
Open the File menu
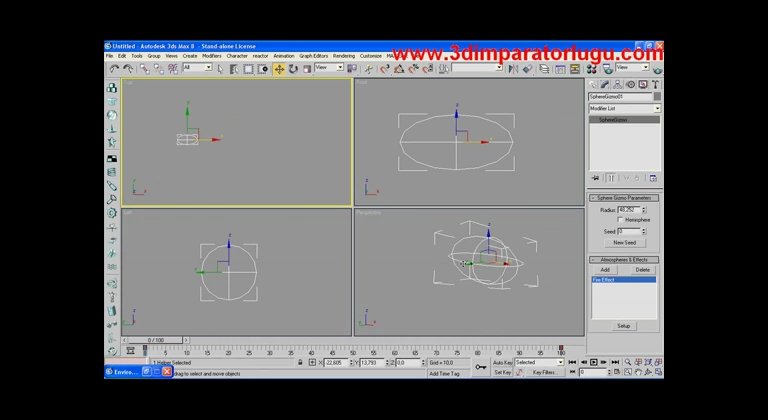(109, 56)
